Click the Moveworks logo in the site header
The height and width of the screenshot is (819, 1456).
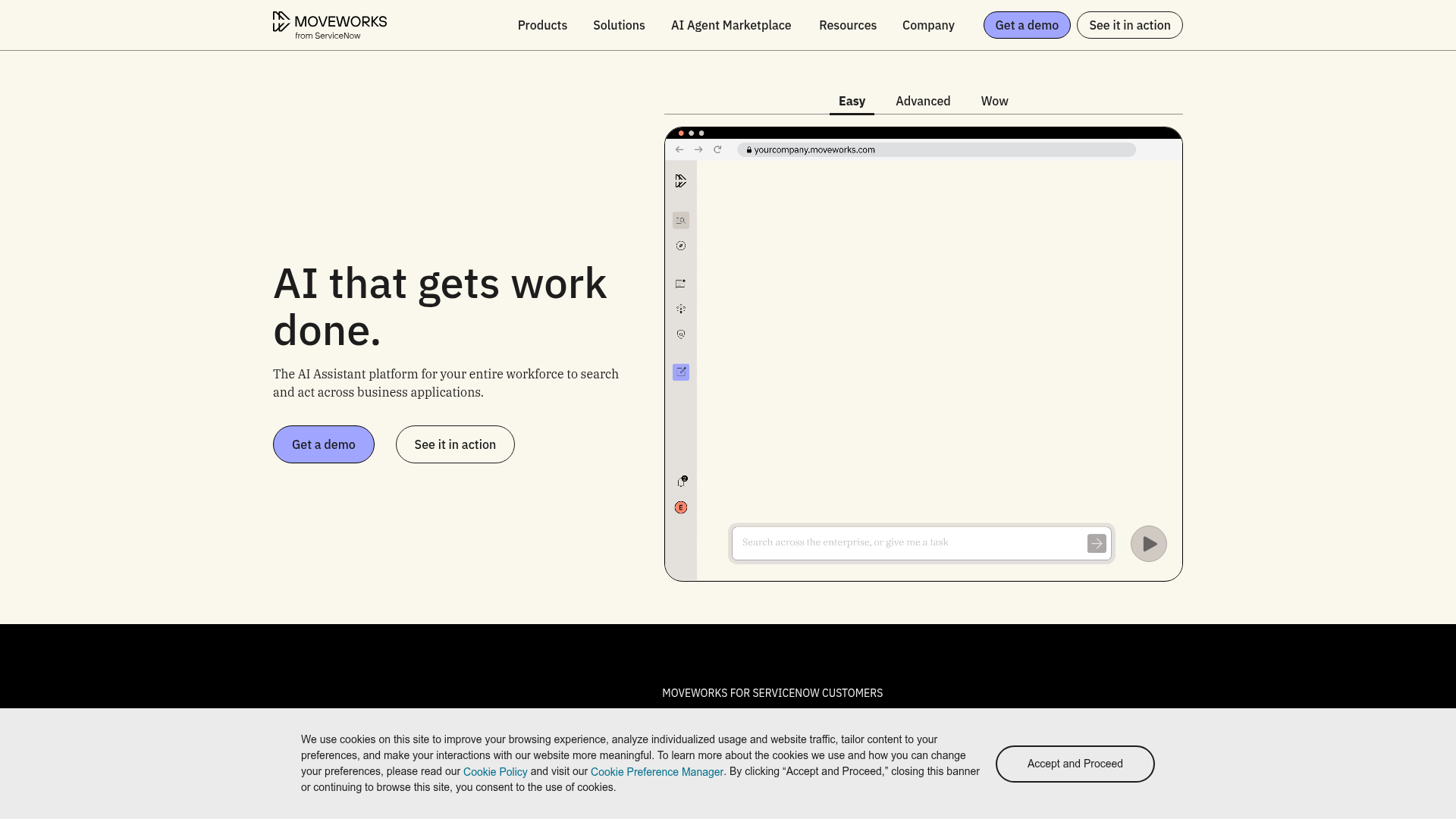click(330, 25)
